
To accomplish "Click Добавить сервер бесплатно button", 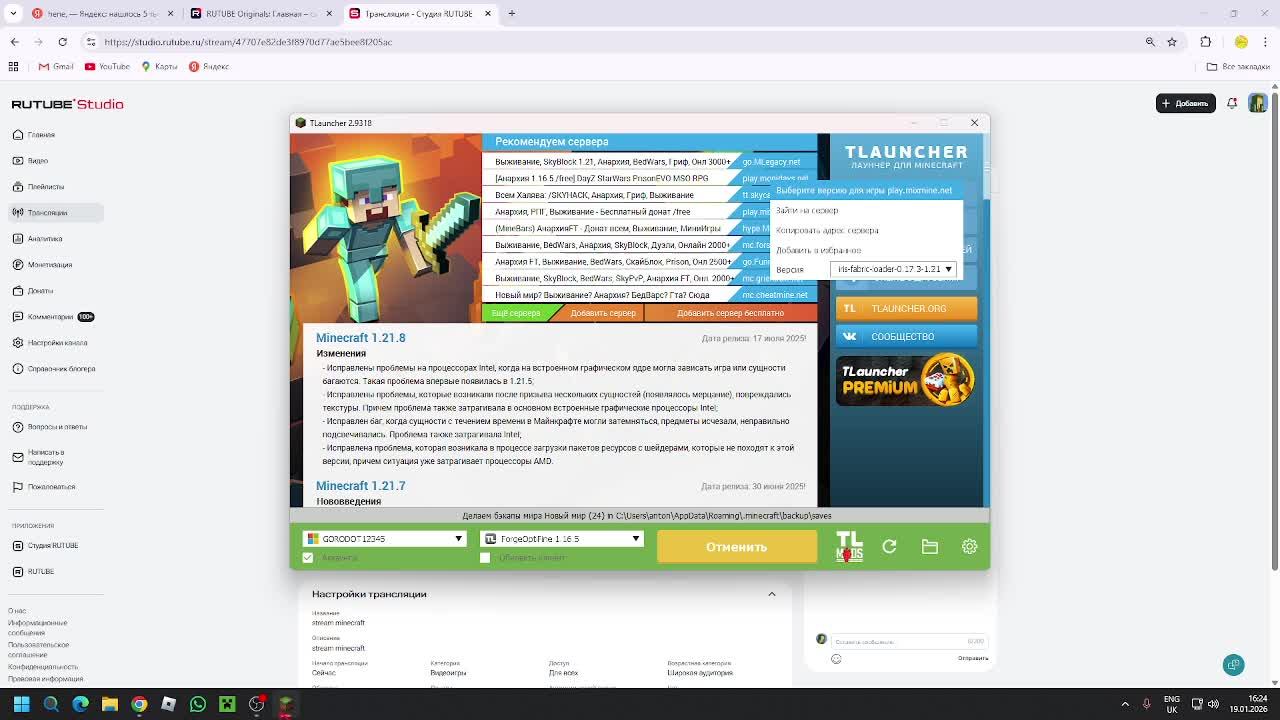I will (x=730, y=313).
